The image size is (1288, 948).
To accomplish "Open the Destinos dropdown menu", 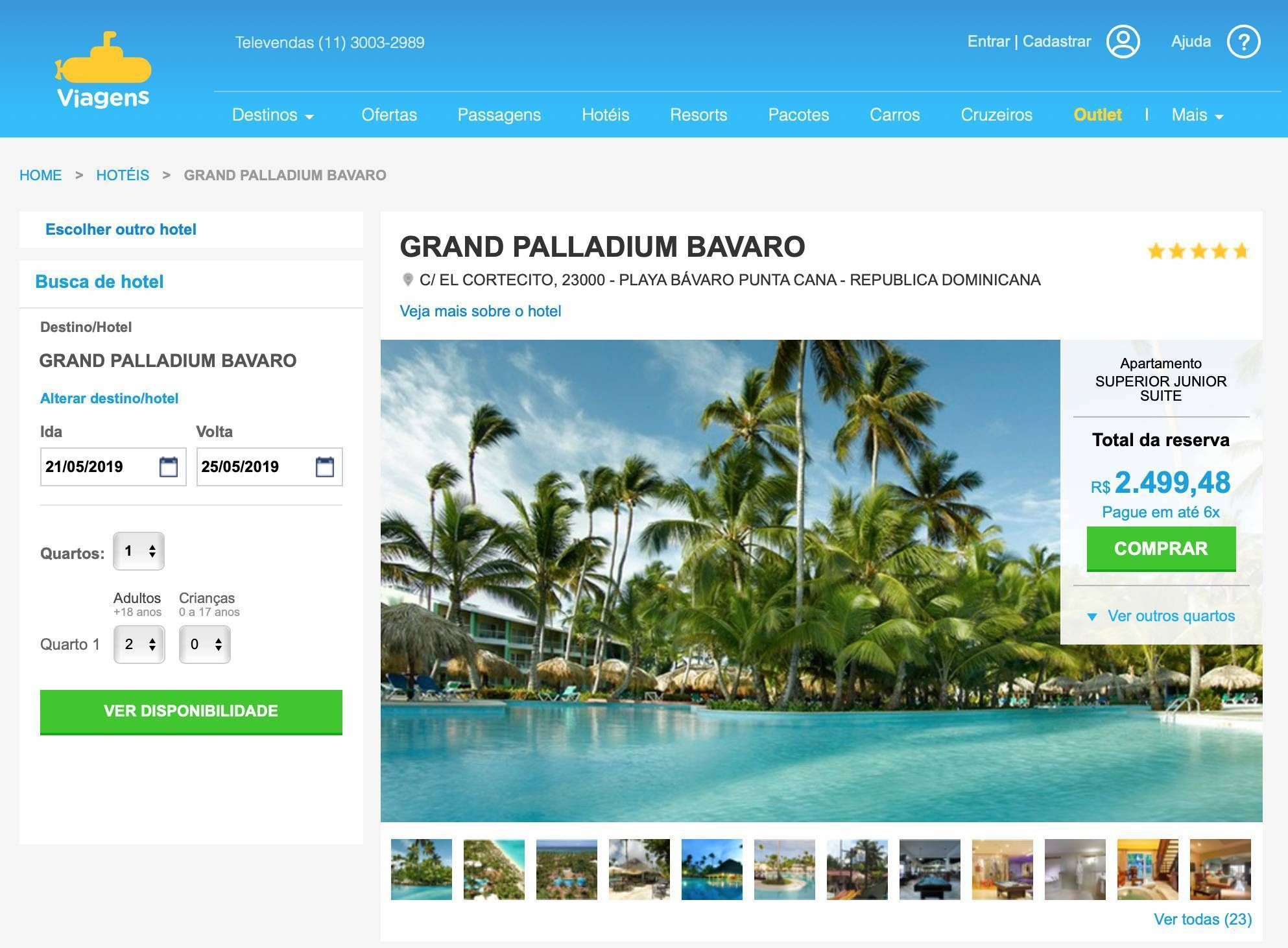I will point(272,115).
